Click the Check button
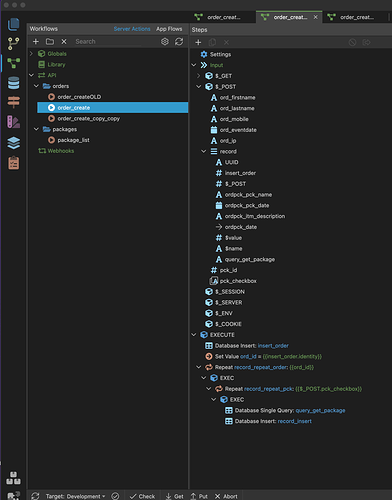 (x=142, y=496)
